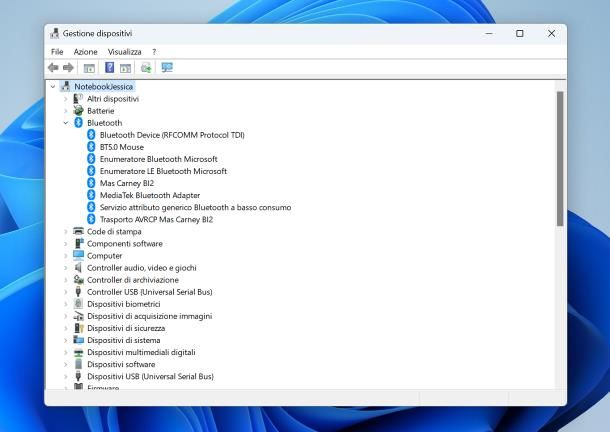
Task: Click the Update driver toolbar icon
Action: pyautogui.click(x=146, y=68)
